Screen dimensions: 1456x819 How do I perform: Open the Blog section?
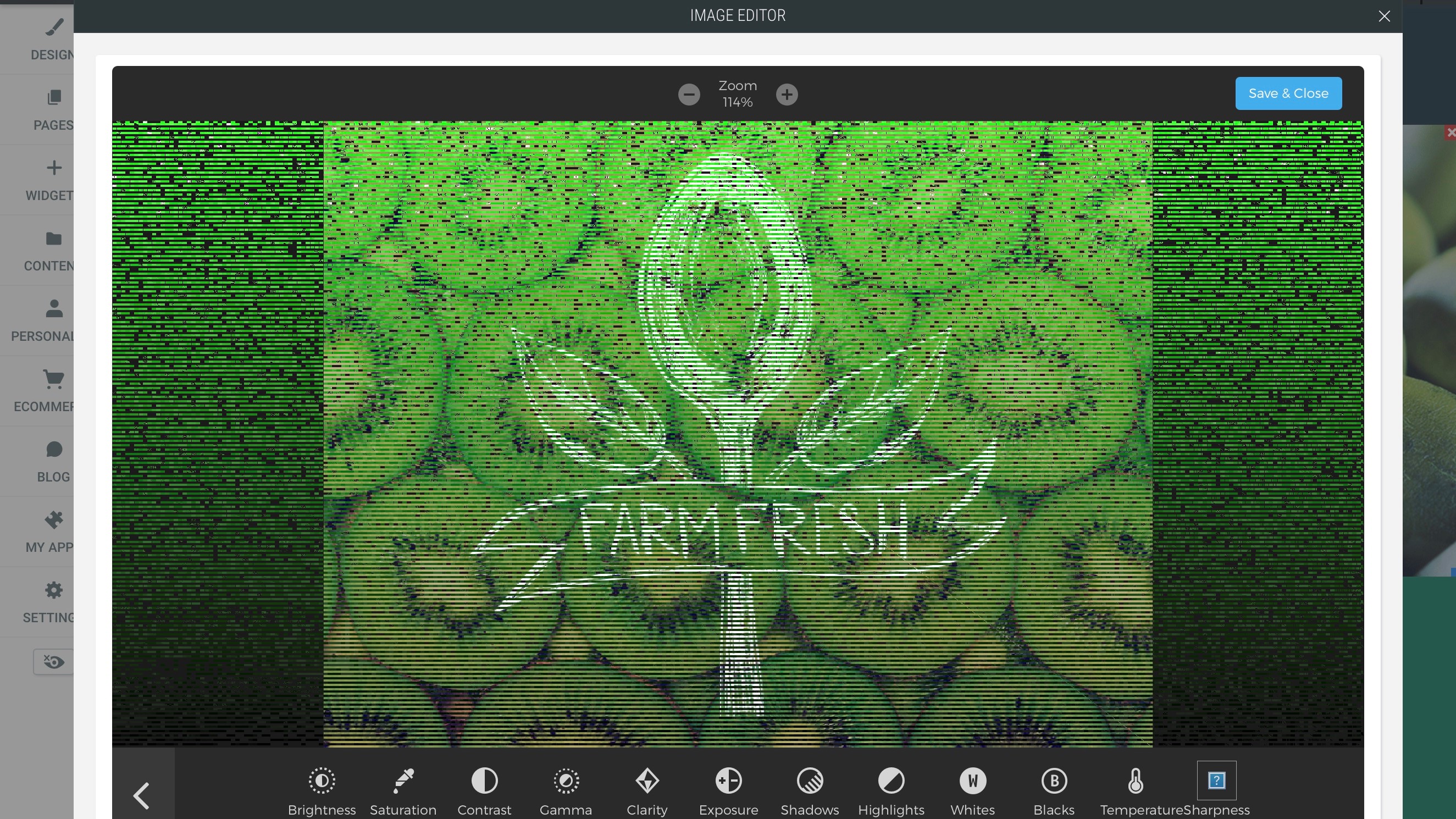click(53, 461)
